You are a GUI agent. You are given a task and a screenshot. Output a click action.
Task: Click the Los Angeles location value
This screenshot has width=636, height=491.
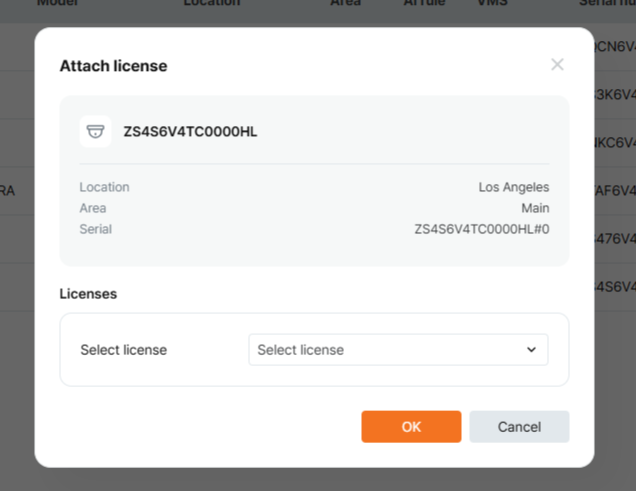[514, 187]
